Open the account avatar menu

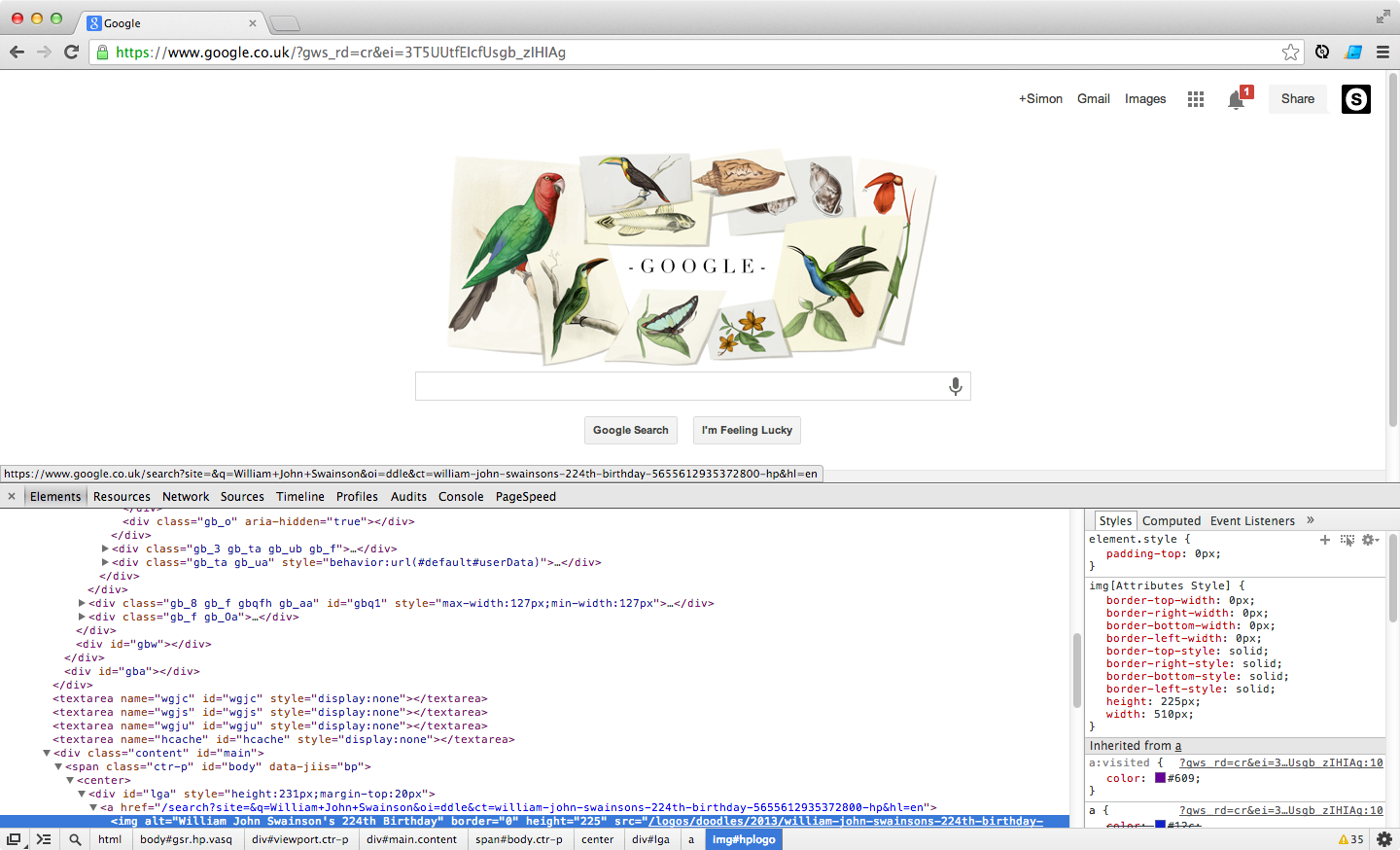pyautogui.click(x=1356, y=99)
